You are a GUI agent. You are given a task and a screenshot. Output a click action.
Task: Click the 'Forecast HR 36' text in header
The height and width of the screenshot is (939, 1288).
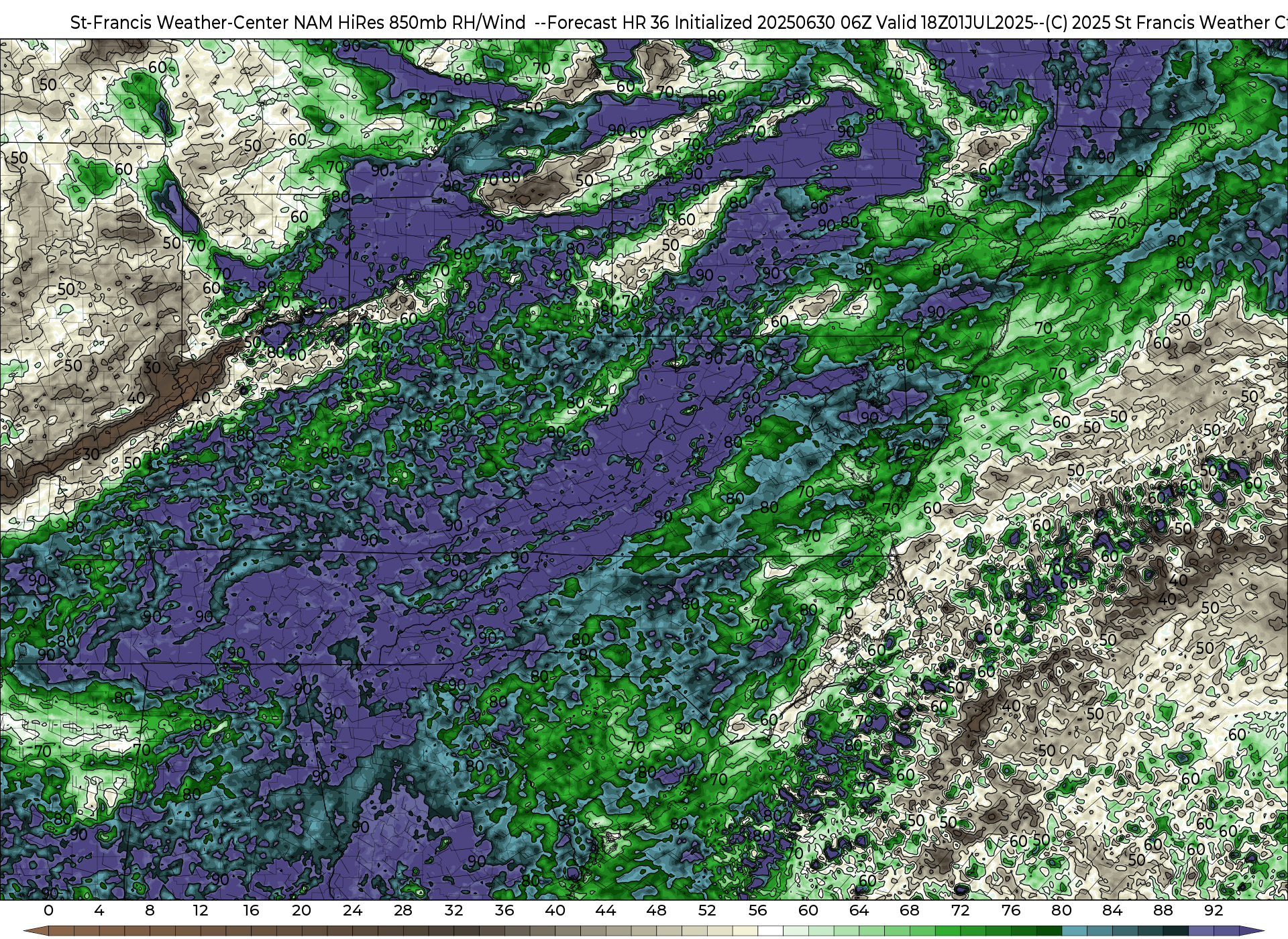608,23
